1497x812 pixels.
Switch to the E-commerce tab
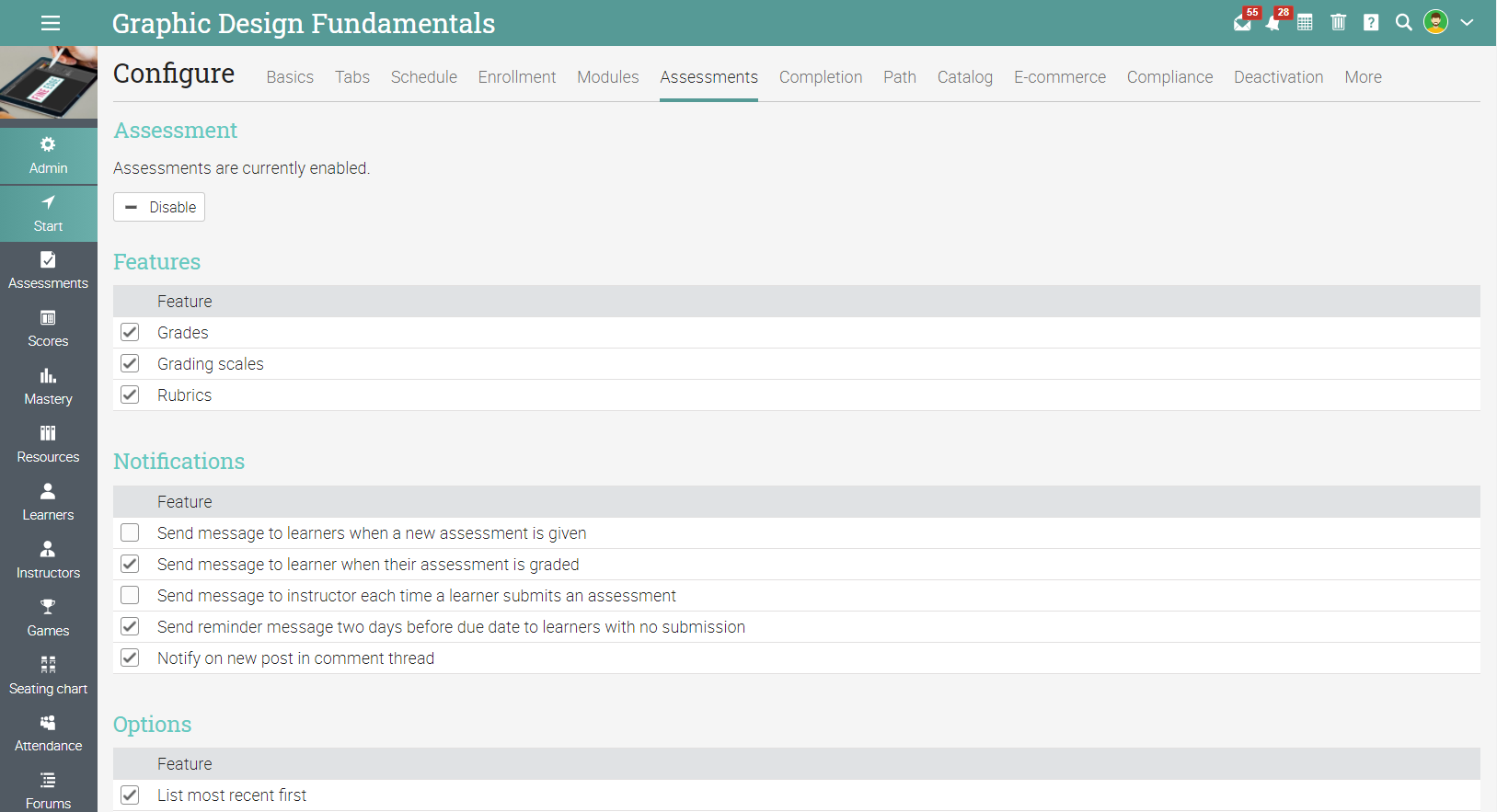pos(1060,77)
